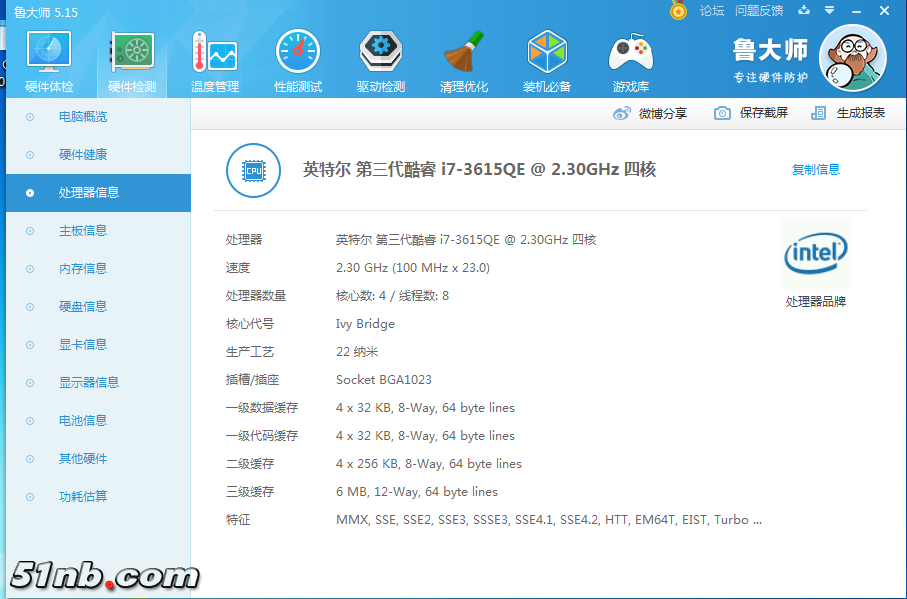This screenshot has width=907, height=599.
Task: Browse the 游戏库 game library
Action: pos(630,60)
